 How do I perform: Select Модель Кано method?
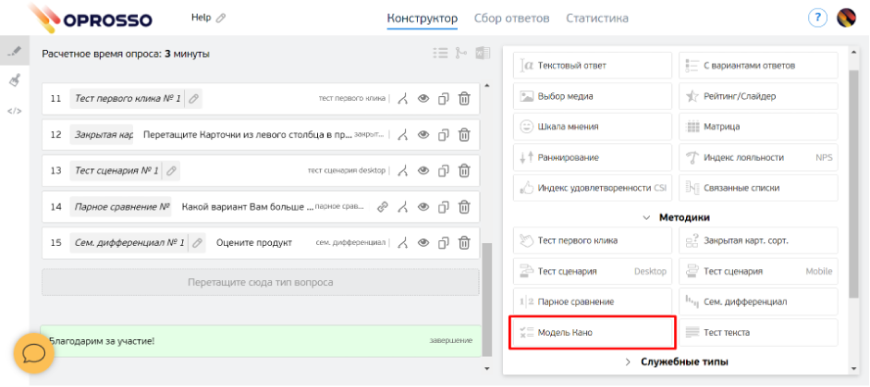click(593, 333)
